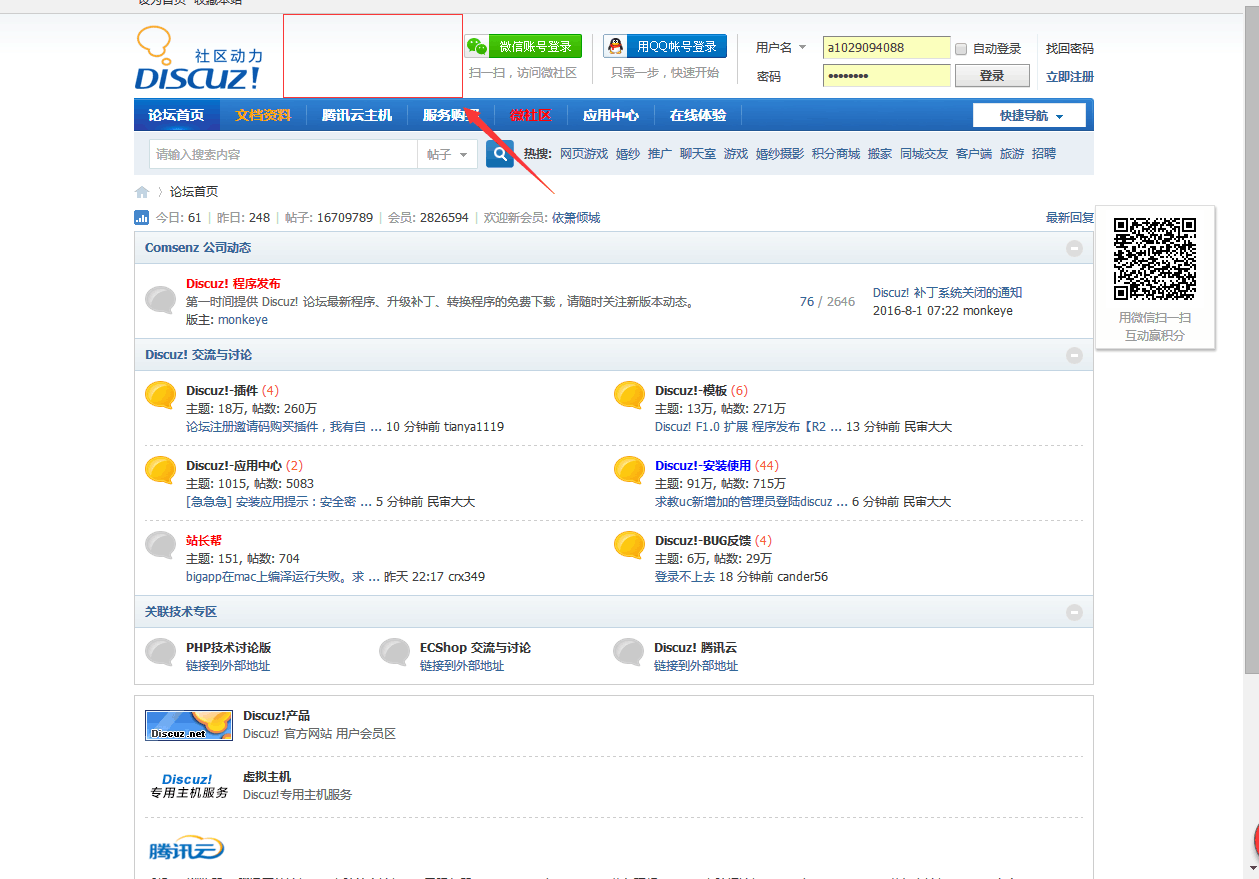Screen dimensions: 1259x879
Task: Open the 用户名 login-type dropdown
Action: [x=781, y=47]
